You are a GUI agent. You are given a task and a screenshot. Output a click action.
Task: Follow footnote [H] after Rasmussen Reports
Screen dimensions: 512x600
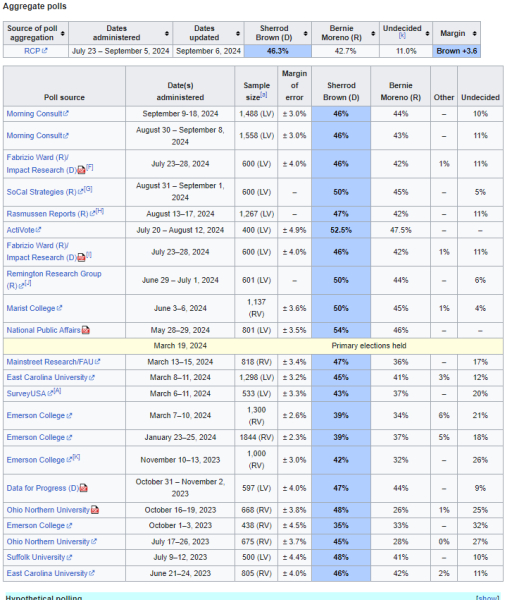(100, 211)
